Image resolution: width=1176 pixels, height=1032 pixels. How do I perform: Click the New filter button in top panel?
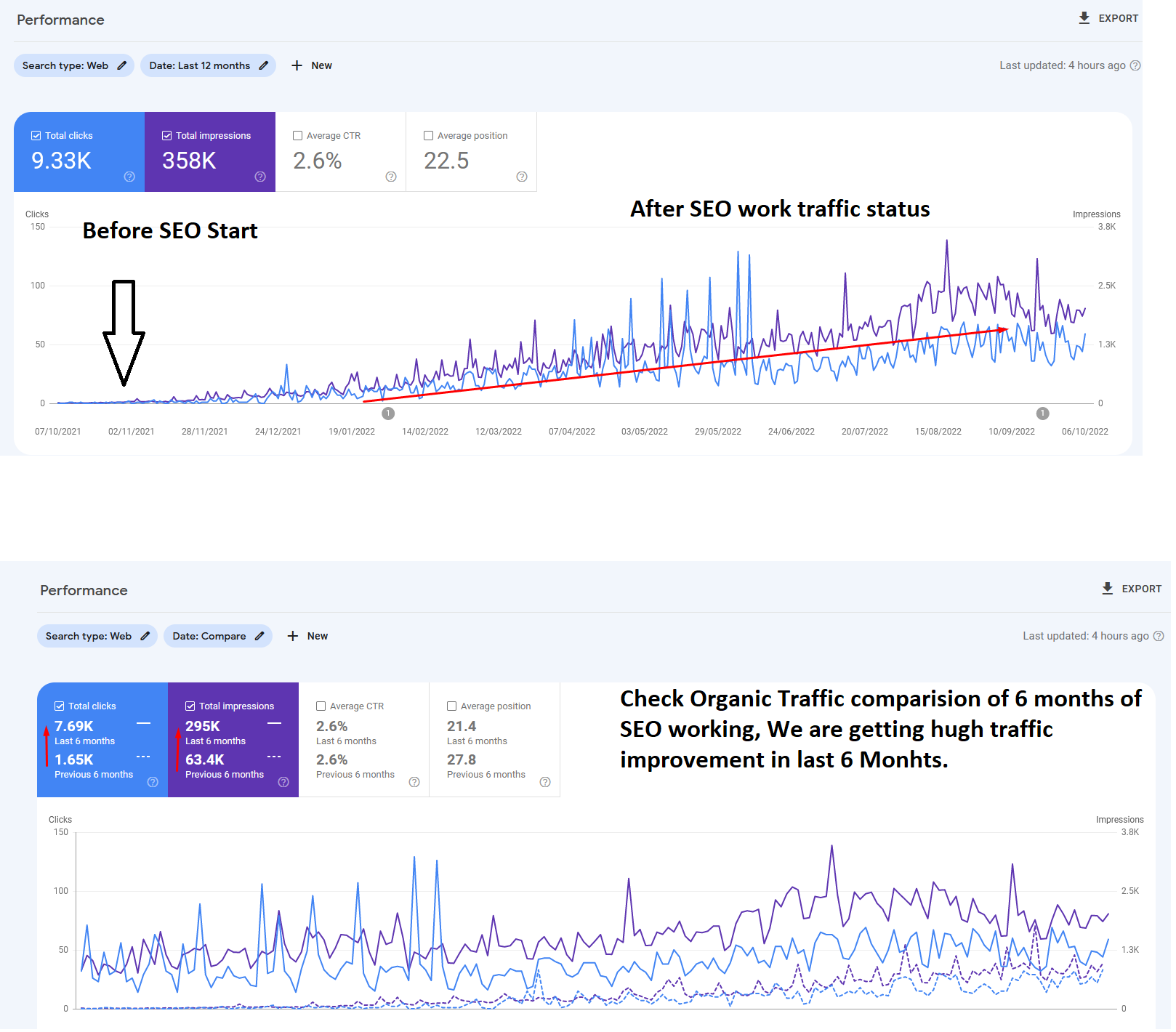(311, 65)
